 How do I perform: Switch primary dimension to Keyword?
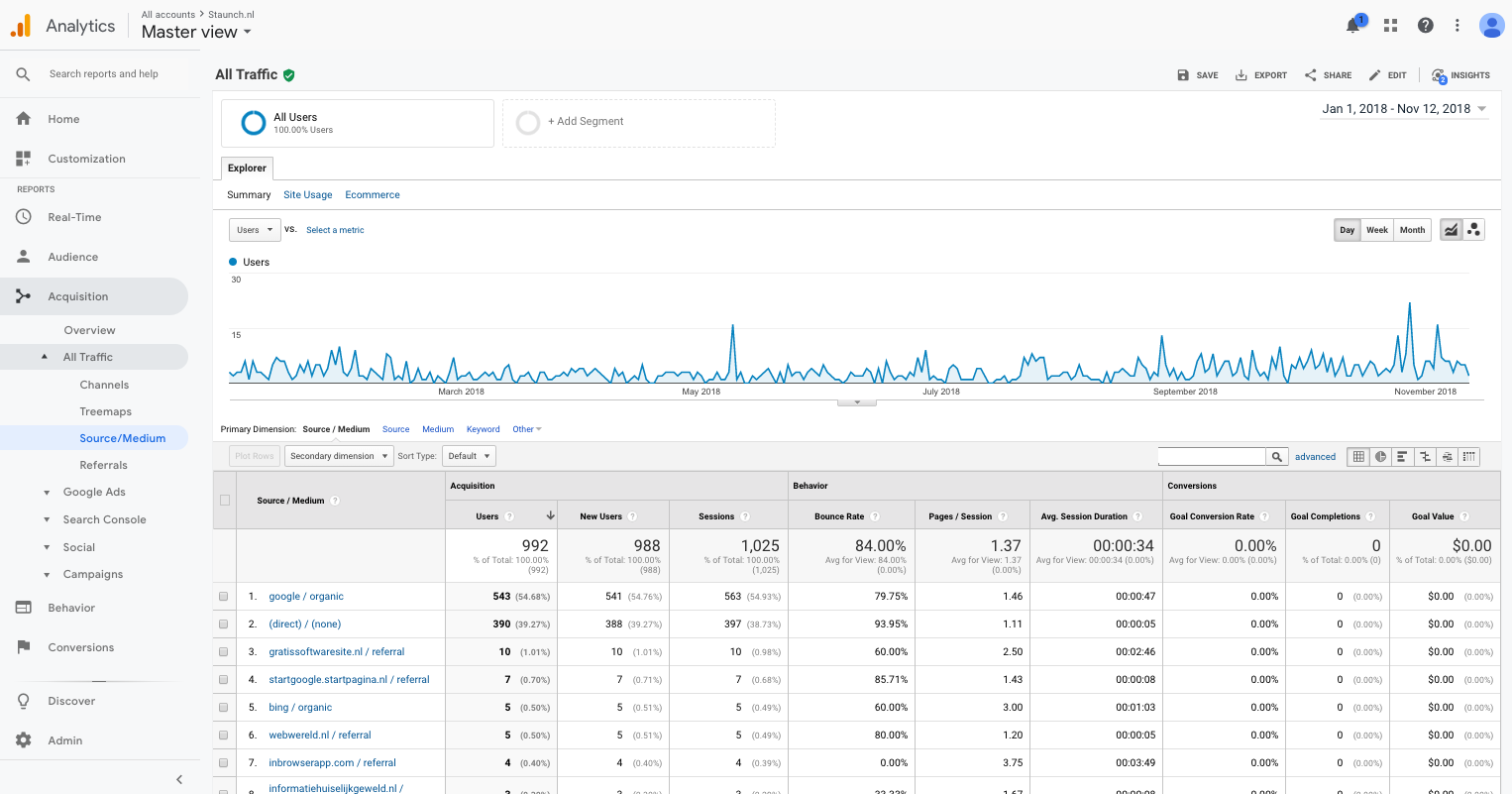483,429
